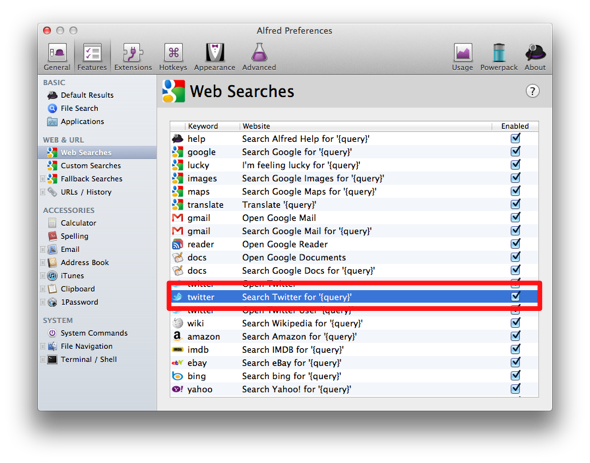Click the ebay row icon
The height and width of the screenshot is (463, 590).
(177, 363)
